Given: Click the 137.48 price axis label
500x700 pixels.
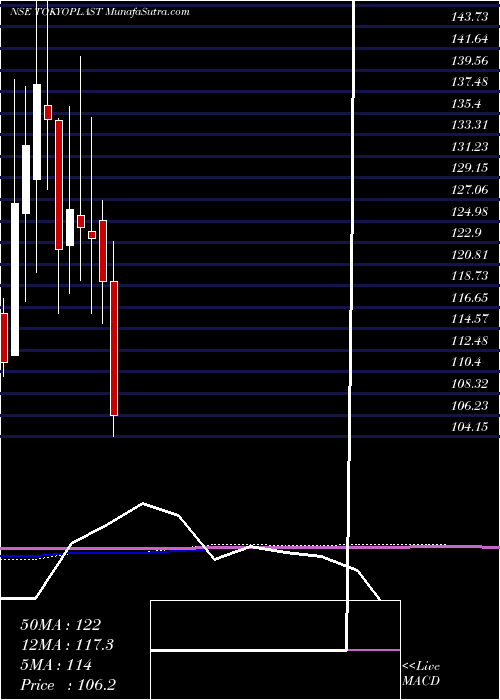Looking at the screenshot, I should (x=470, y=83).
